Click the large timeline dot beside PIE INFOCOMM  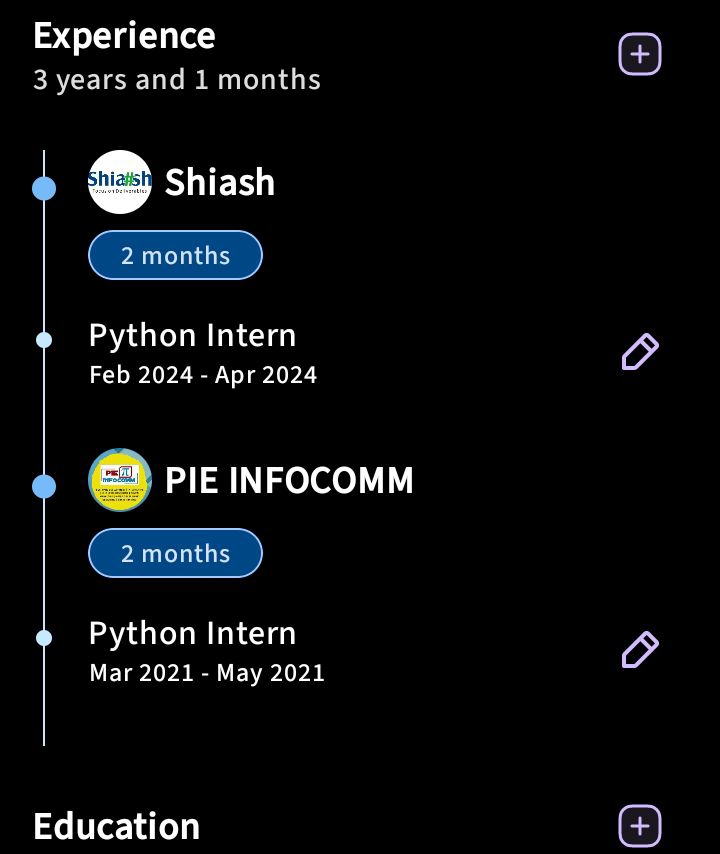tap(44, 486)
